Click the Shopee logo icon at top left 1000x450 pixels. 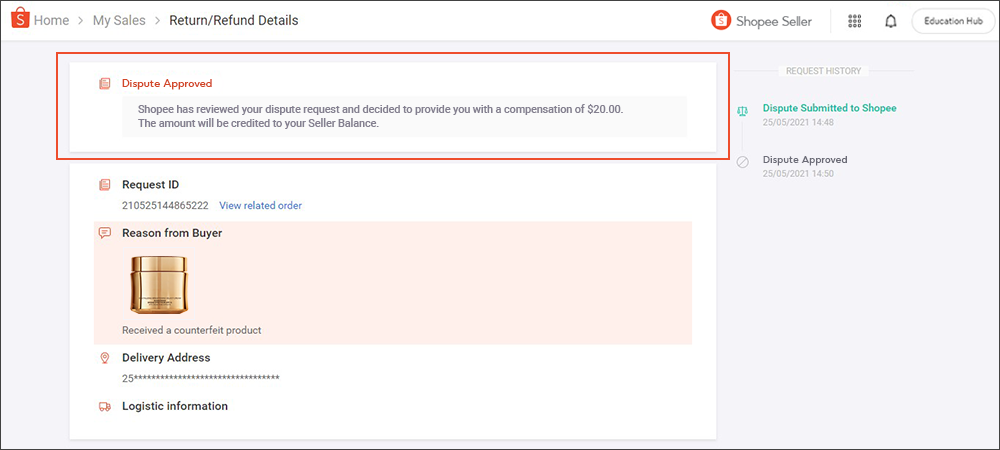coord(17,20)
